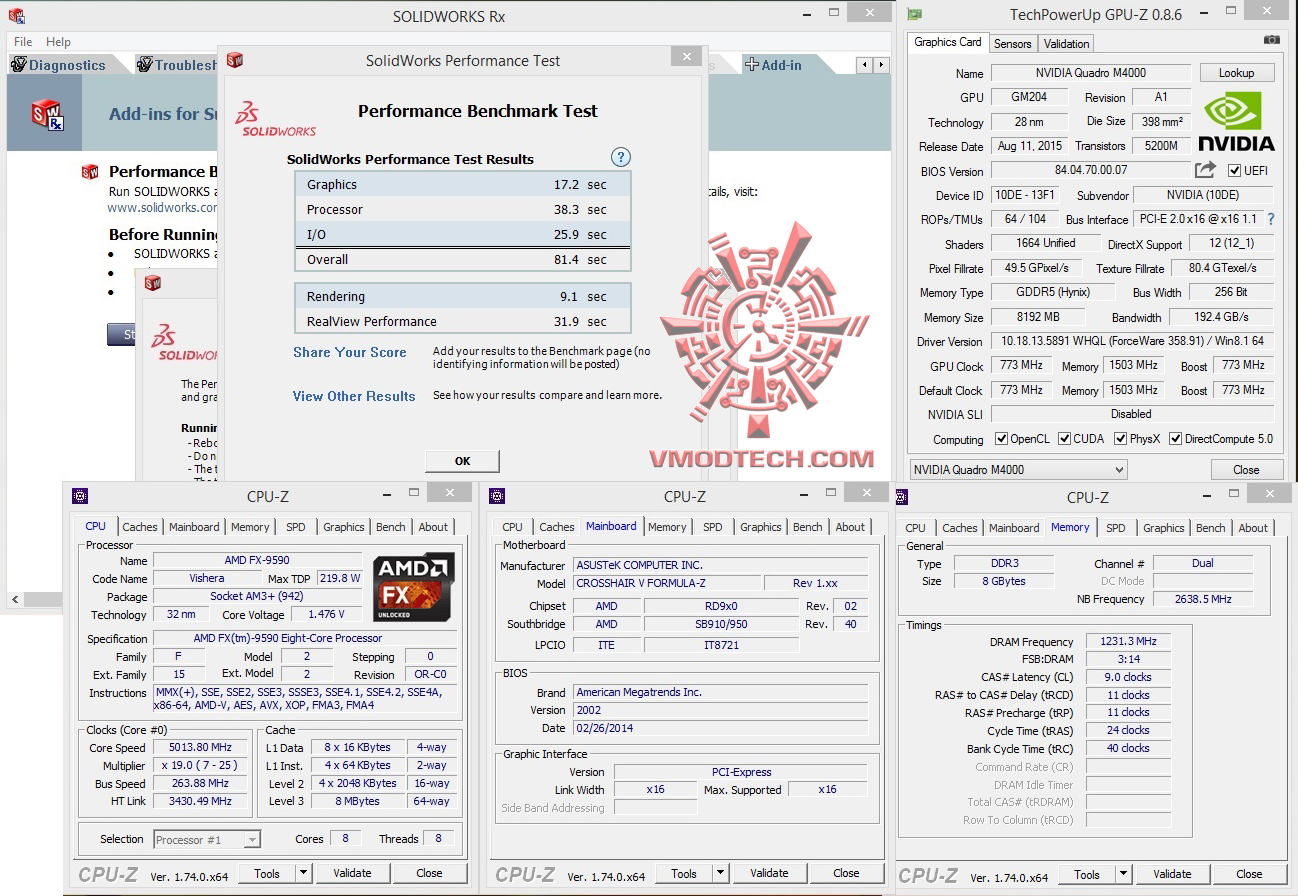Click the View Other Results link
This screenshot has width=1298, height=896.
(x=354, y=396)
